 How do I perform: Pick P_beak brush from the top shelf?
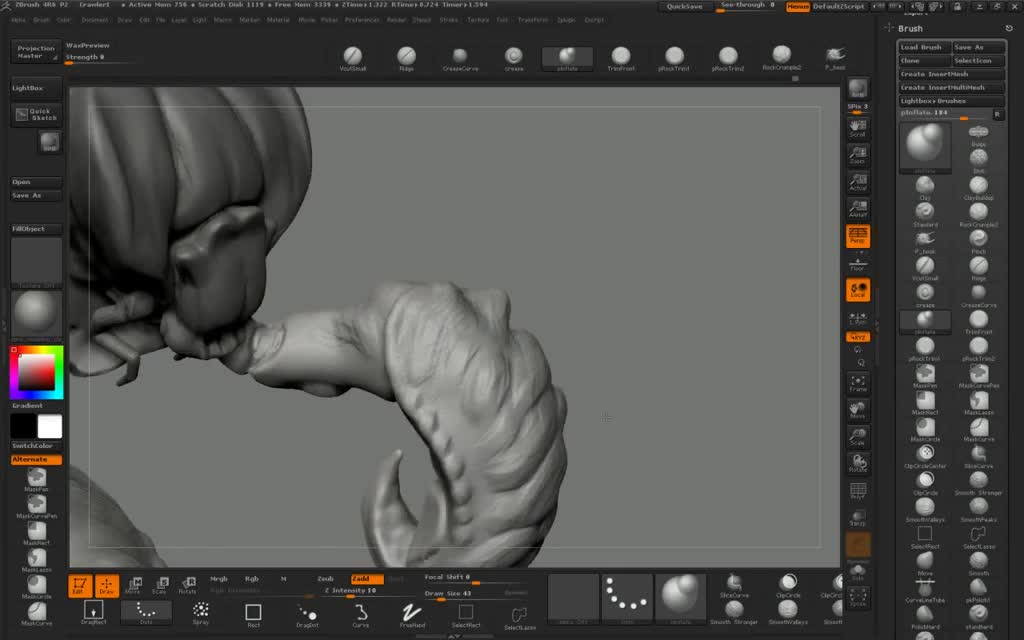click(835, 57)
